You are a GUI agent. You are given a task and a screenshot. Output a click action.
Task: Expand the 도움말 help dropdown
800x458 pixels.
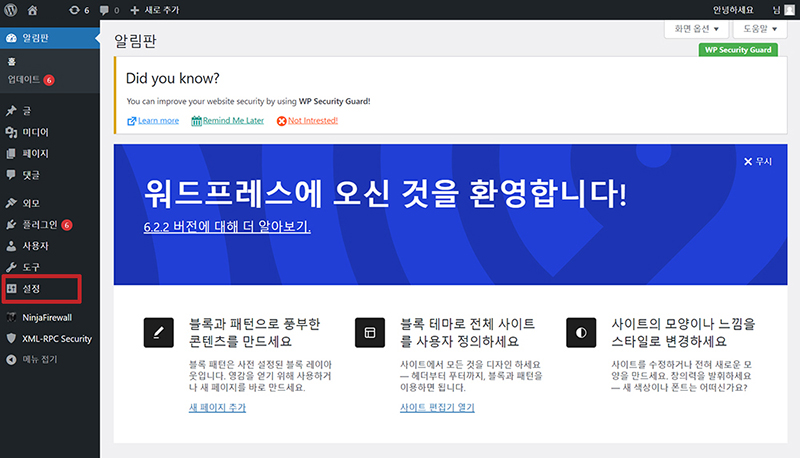click(x=760, y=29)
